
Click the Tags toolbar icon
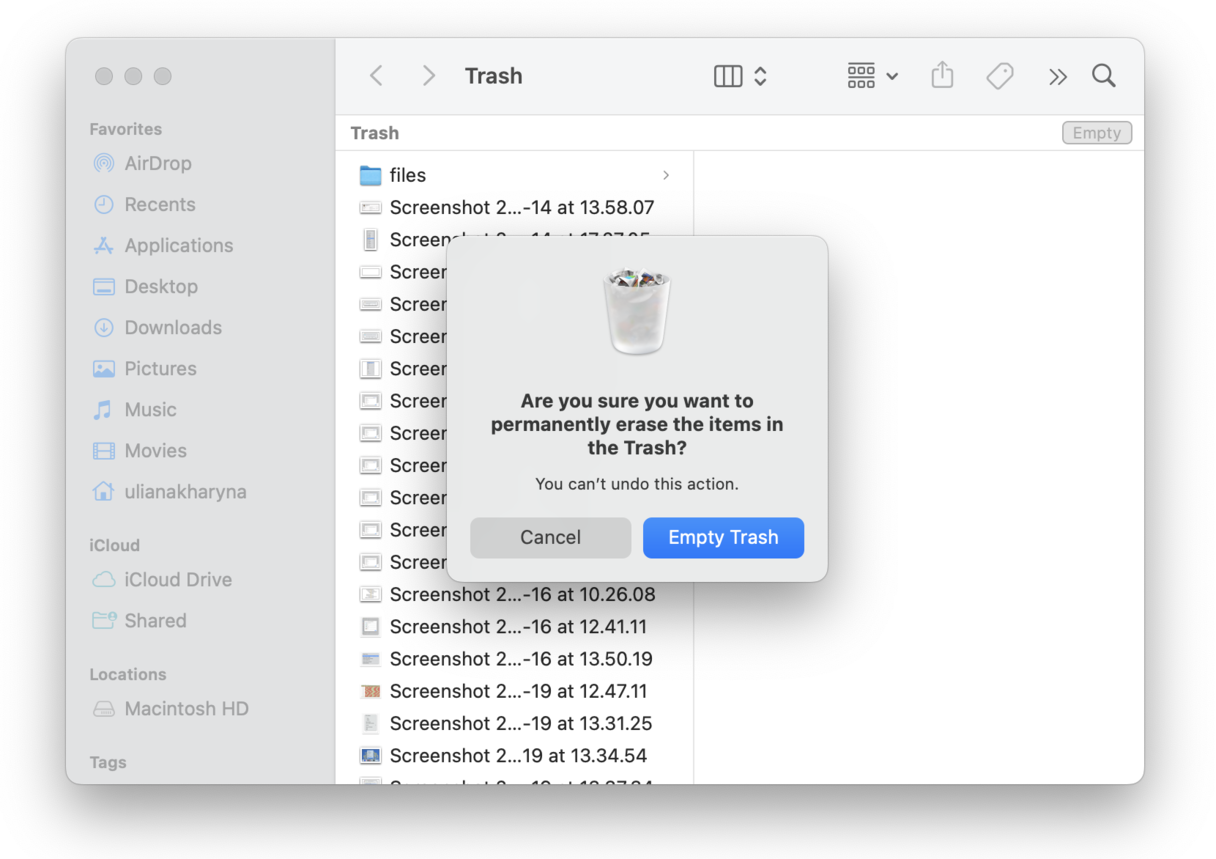click(x=1000, y=76)
